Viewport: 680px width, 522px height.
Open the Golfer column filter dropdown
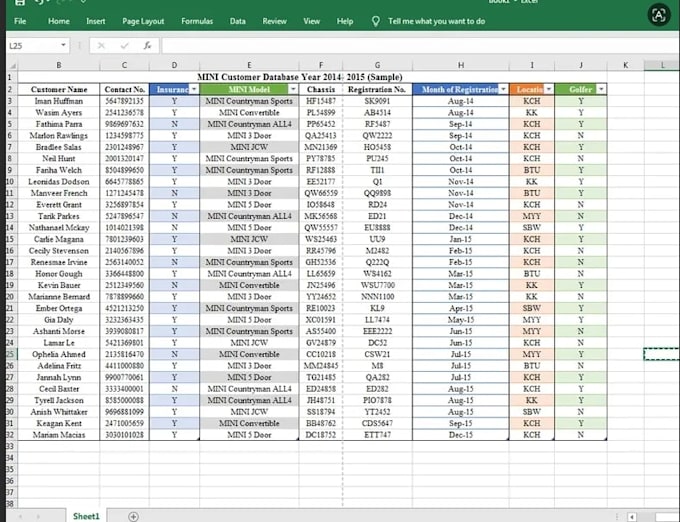pyautogui.click(x=601, y=89)
